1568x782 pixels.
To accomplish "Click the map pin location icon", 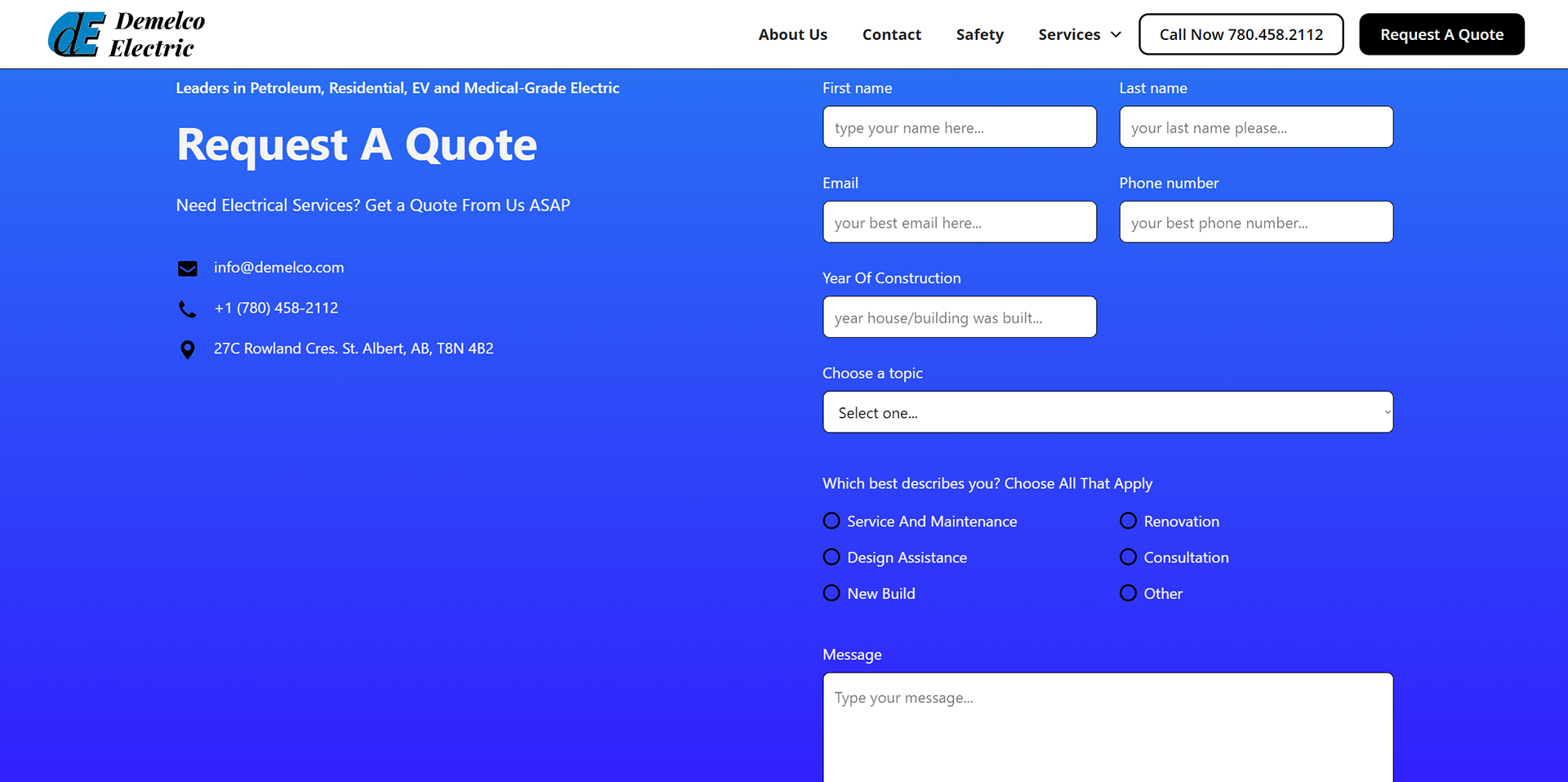I will pos(188,349).
